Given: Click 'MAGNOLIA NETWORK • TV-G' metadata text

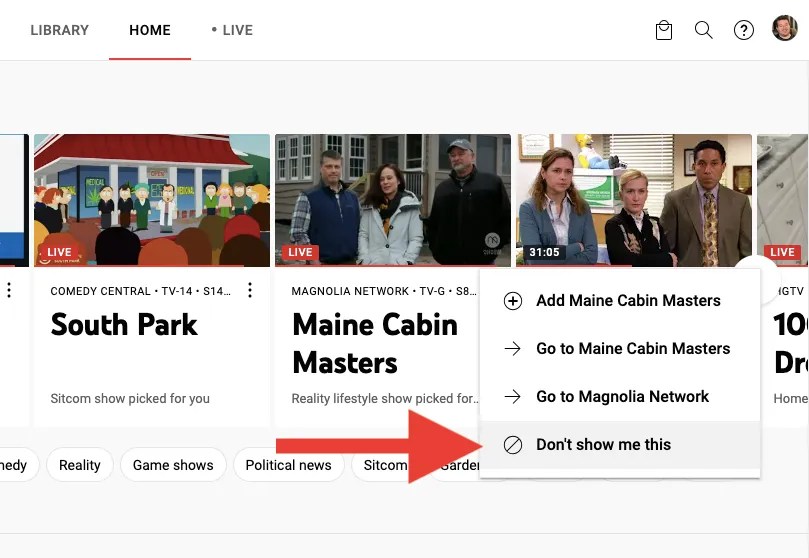Looking at the screenshot, I should [x=368, y=291].
